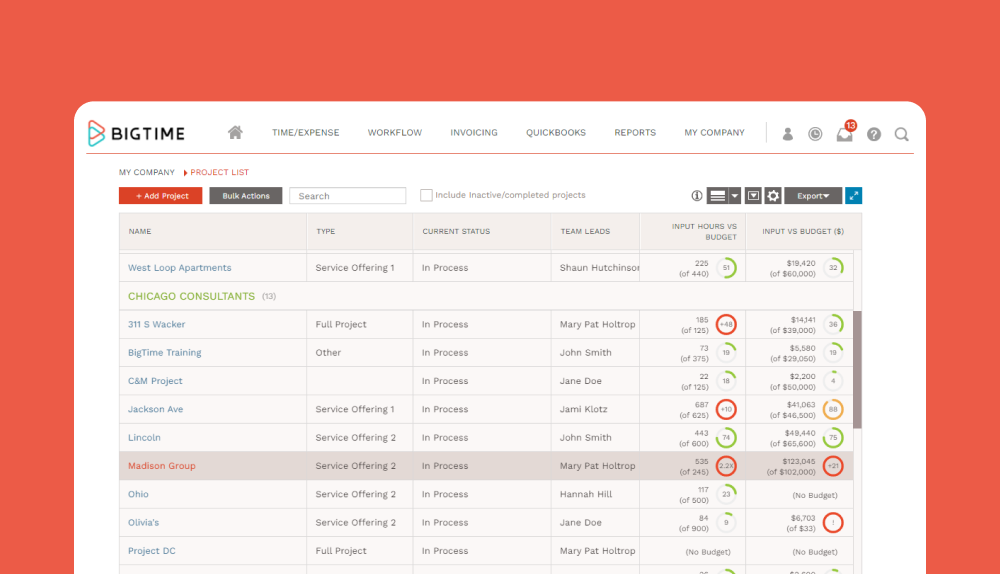Select the list view lines icon
This screenshot has width=1000, height=574.
click(717, 196)
